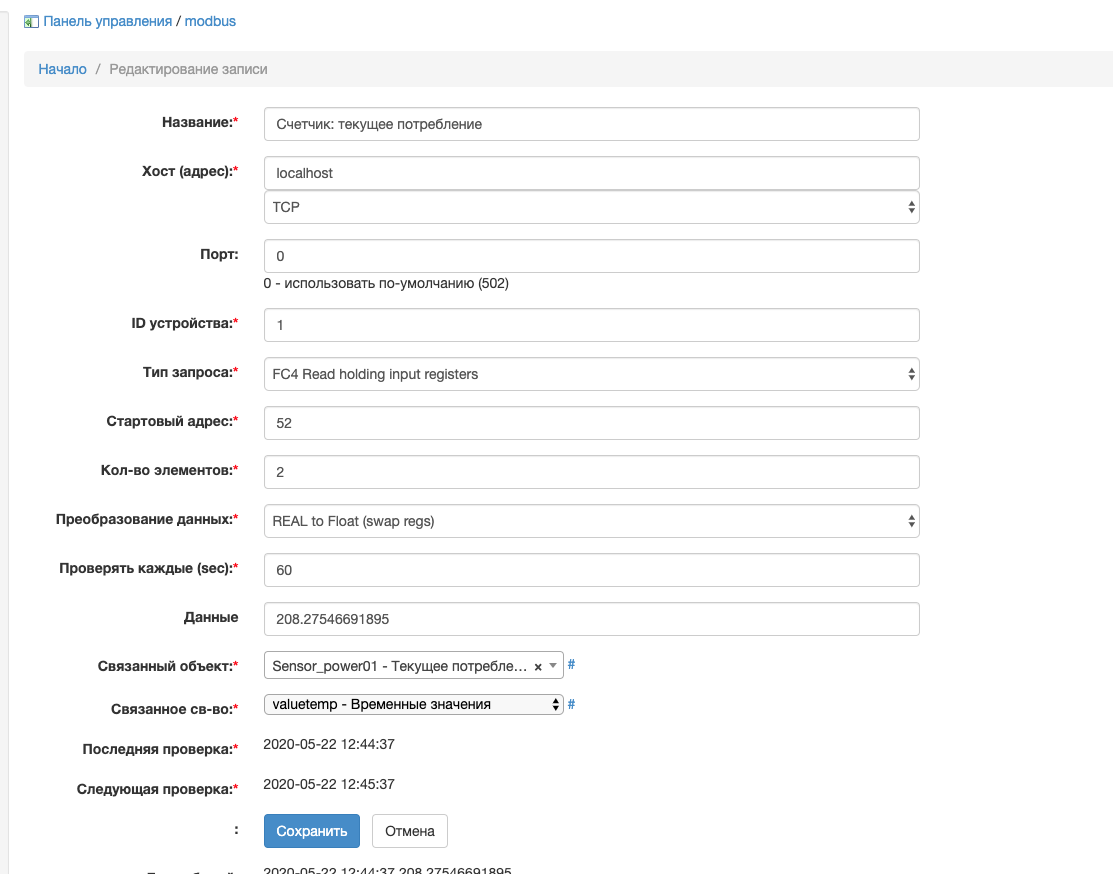
Task: Click the # link beside linked property
Action: click(571, 704)
